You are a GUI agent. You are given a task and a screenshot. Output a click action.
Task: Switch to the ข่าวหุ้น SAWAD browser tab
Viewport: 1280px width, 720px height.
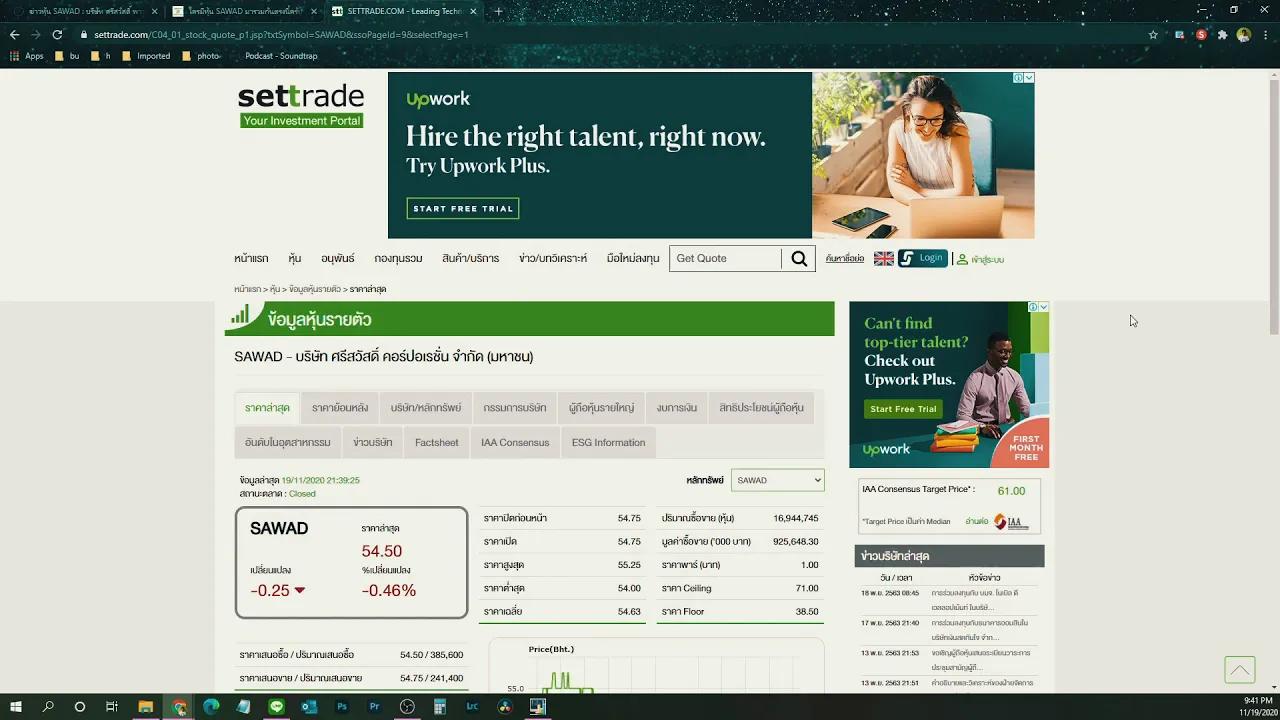tap(82, 11)
